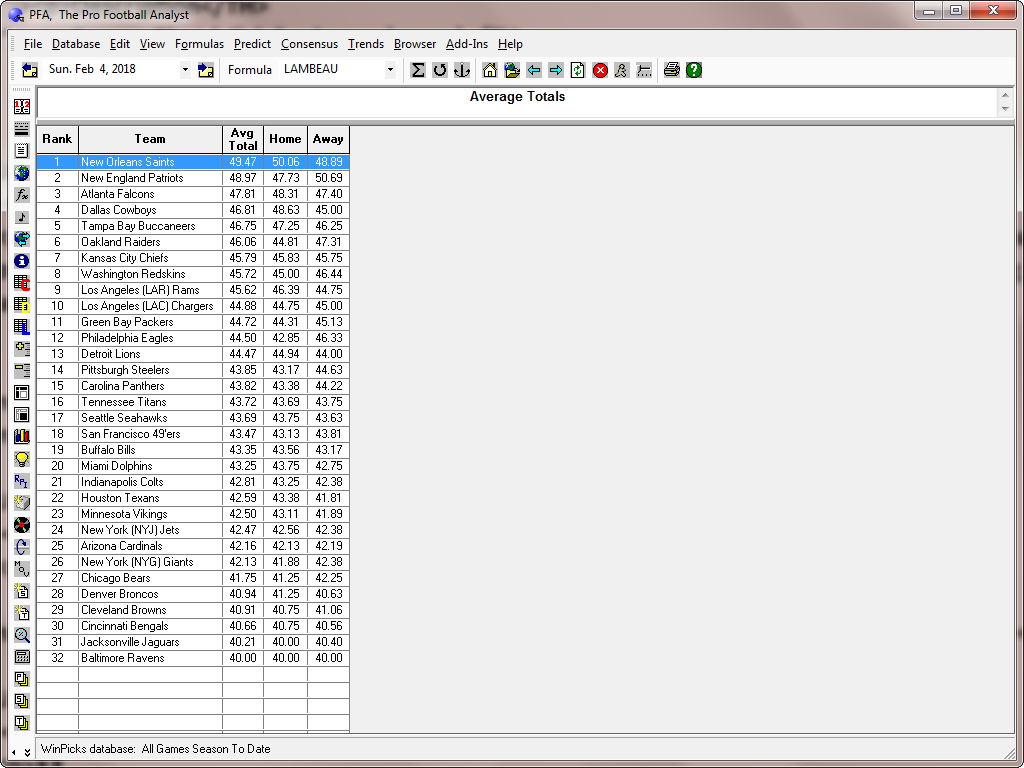Open the date dropdown arrow
Viewport: 1024px width, 768px height.
185,70
